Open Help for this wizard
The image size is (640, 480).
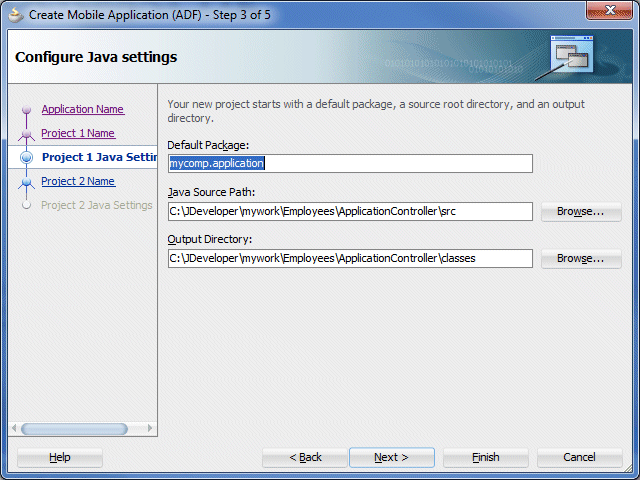(x=60, y=458)
